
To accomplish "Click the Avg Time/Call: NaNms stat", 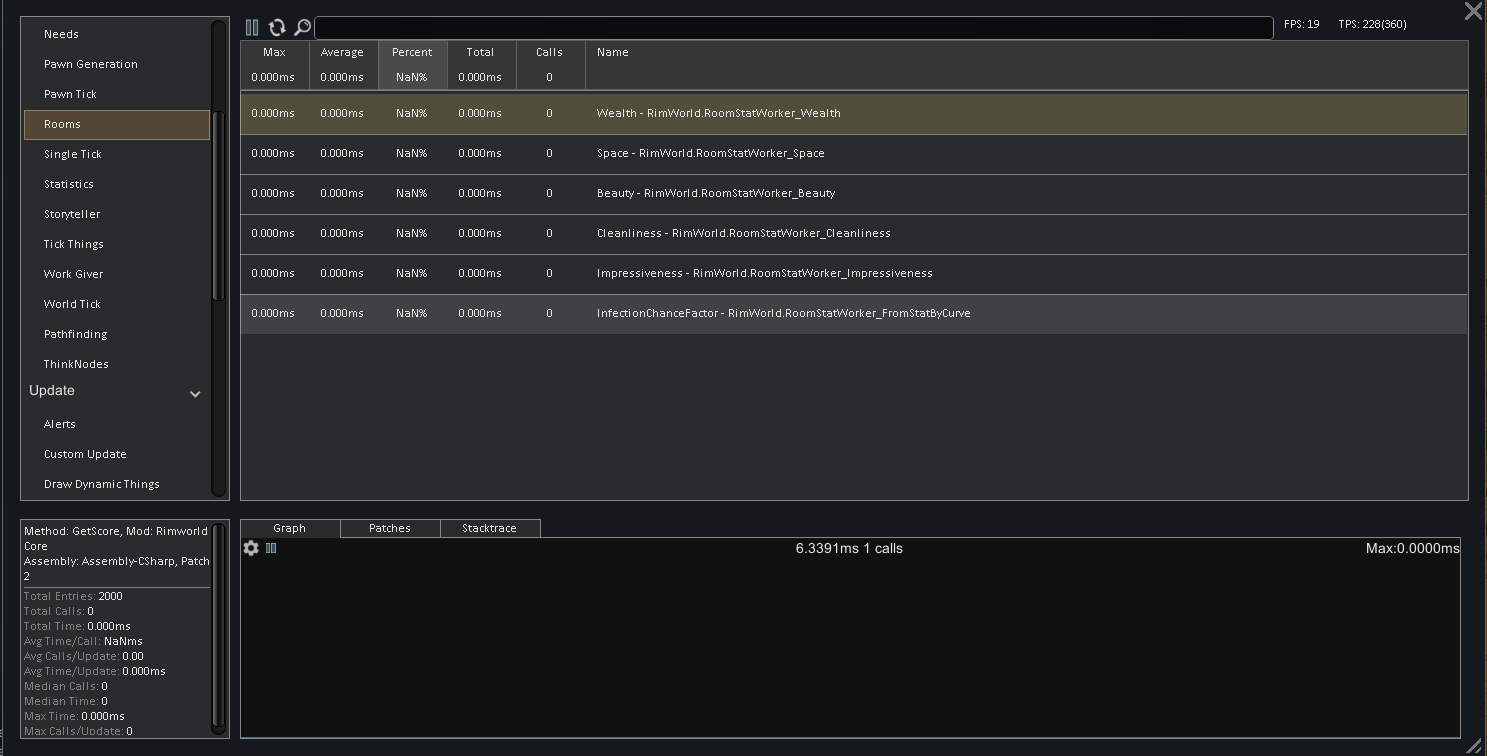I will [x=83, y=641].
